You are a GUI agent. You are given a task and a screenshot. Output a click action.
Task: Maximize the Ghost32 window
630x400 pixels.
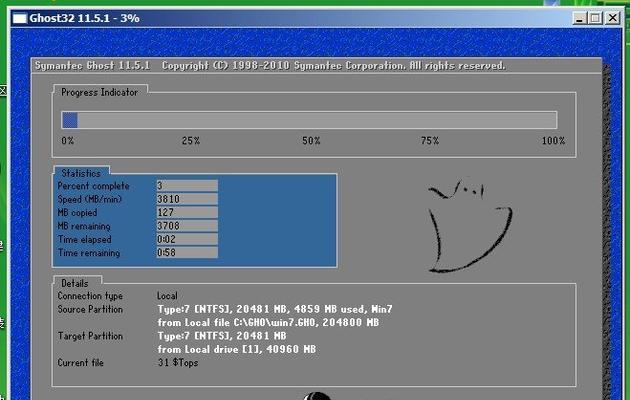[x=595, y=18]
